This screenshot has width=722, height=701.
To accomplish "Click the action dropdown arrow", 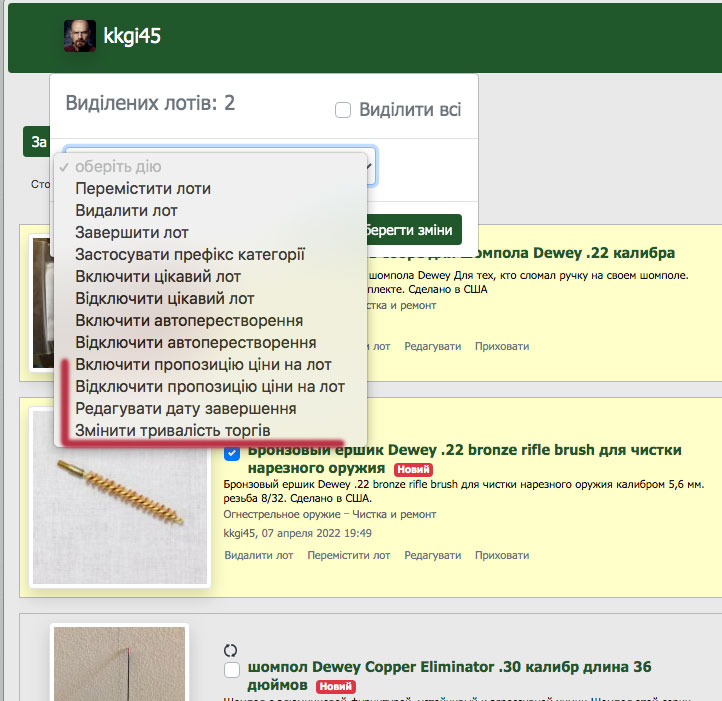I will pyautogui.click(x=369, y=166).
